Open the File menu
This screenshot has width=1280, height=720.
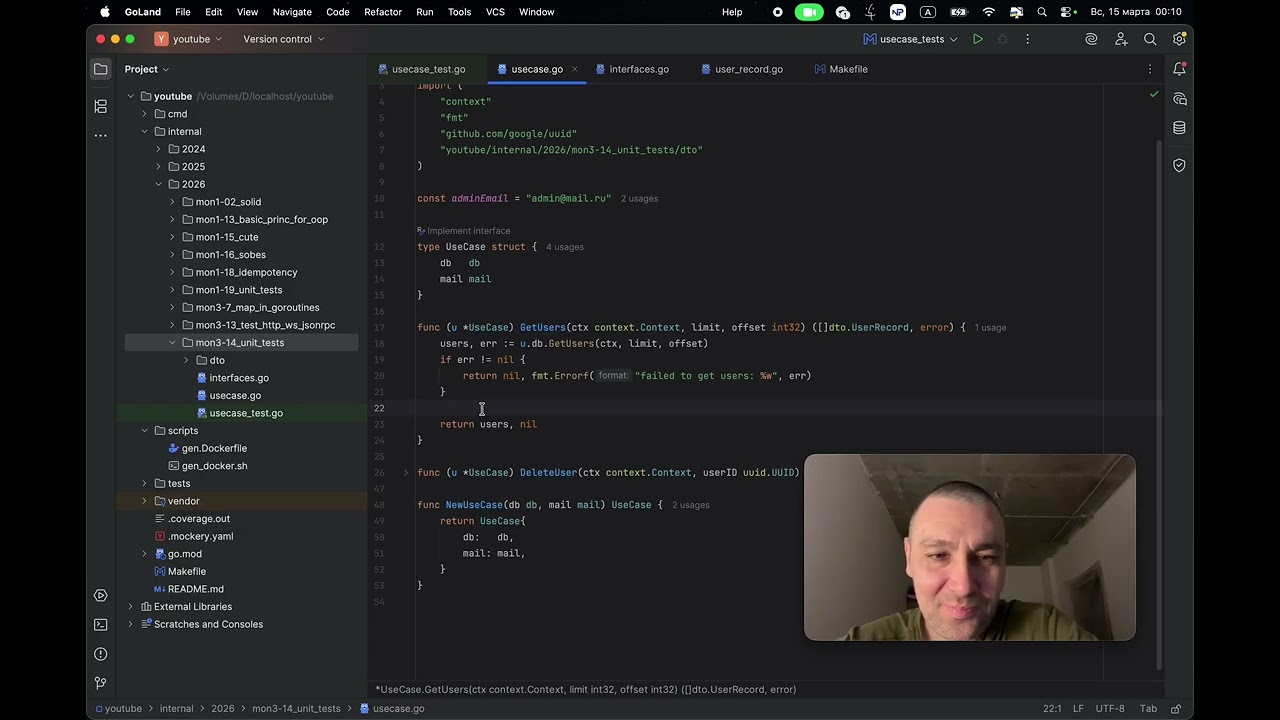tap(183, 12)
